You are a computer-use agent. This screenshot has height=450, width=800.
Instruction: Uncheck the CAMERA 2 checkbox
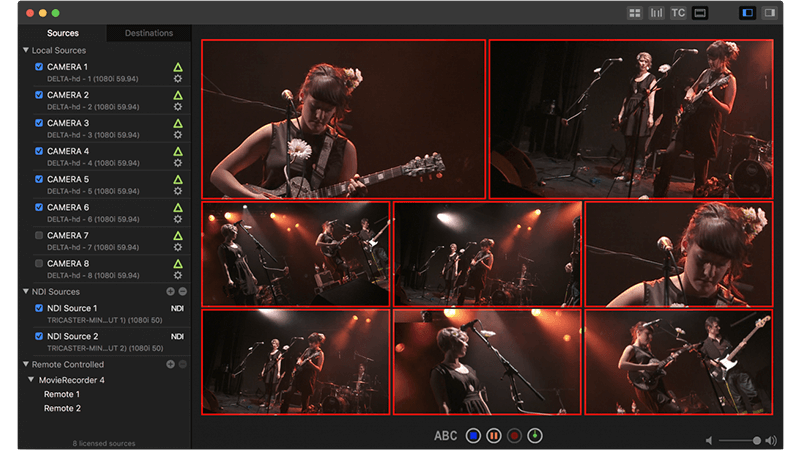point(39,95)
